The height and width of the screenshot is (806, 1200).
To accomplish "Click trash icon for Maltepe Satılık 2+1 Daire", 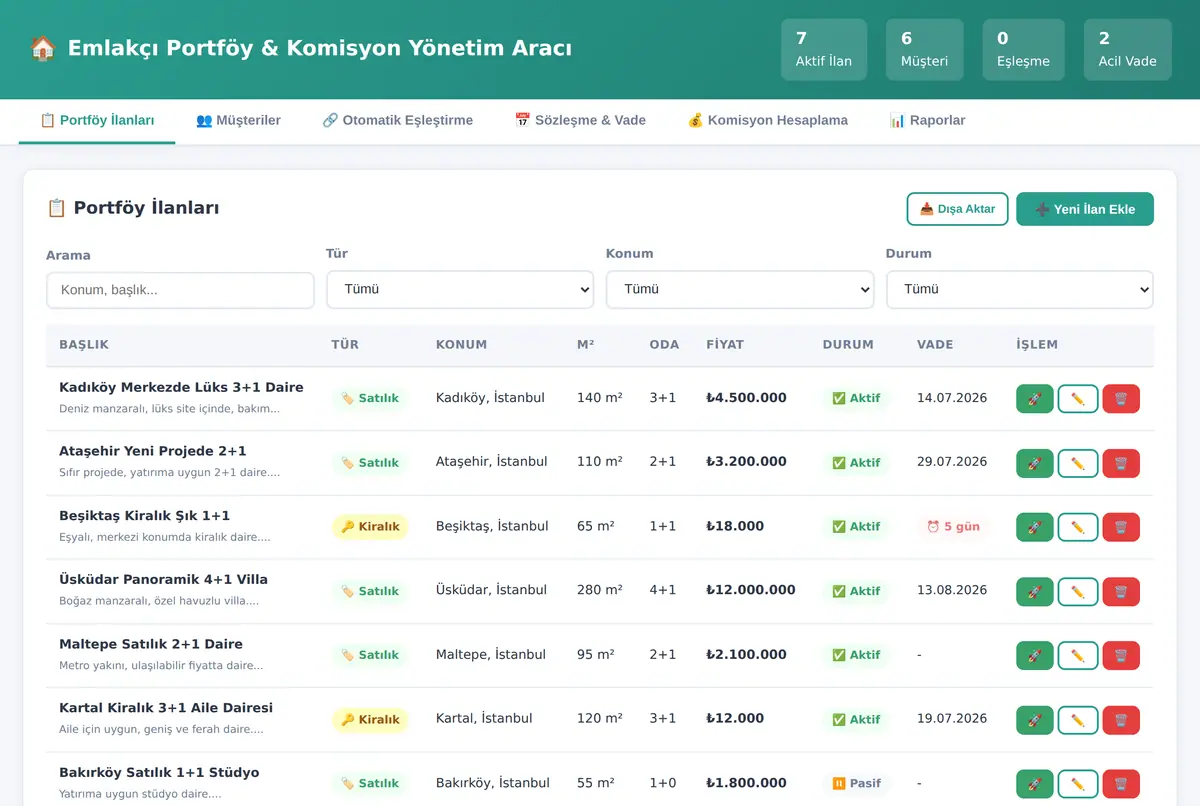I will point(1121,655).
